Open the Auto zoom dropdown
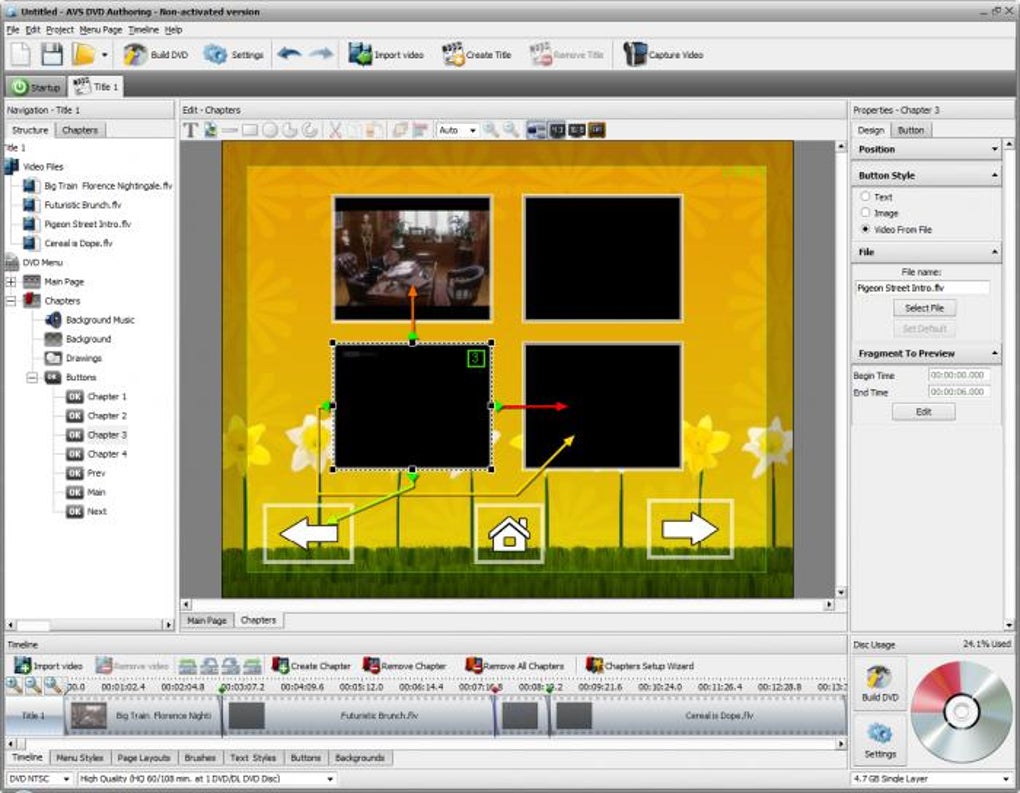 (472, 130)
